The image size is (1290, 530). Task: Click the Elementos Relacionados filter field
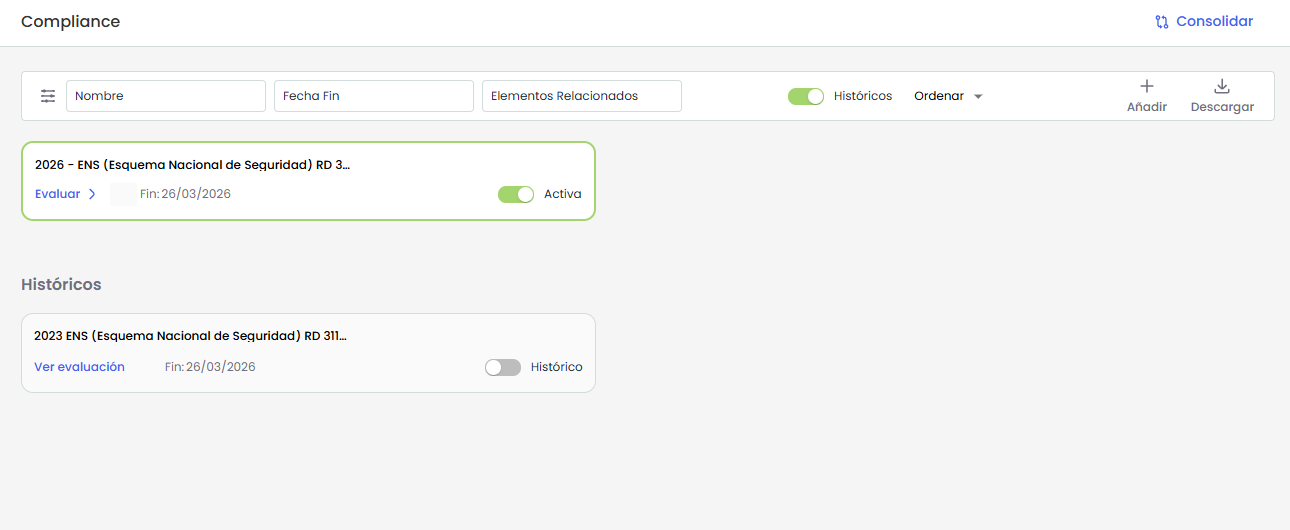click(x=581, y=96)
